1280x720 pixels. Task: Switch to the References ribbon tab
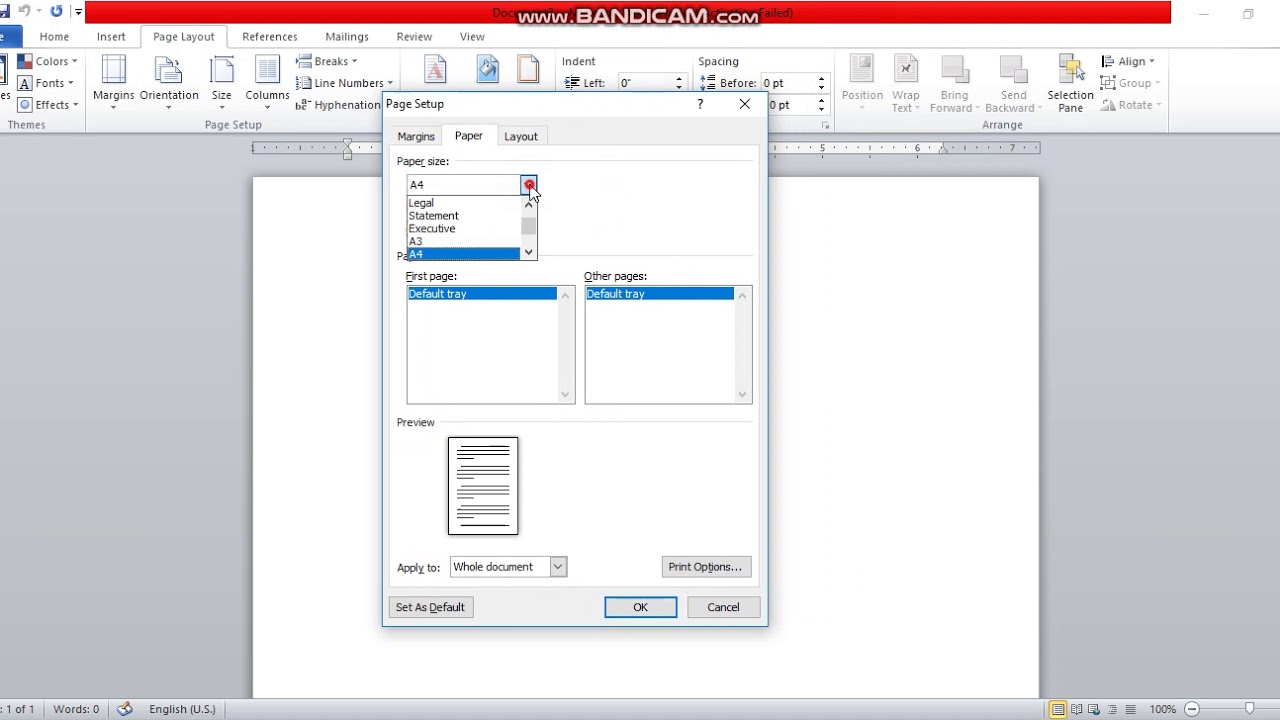(270, 36)
